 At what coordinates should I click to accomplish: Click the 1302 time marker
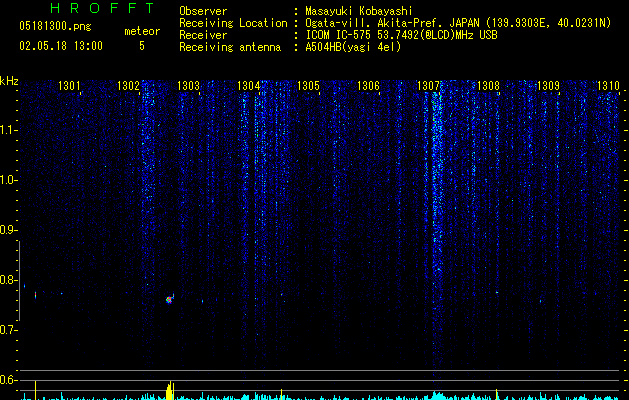coord(128,86)
